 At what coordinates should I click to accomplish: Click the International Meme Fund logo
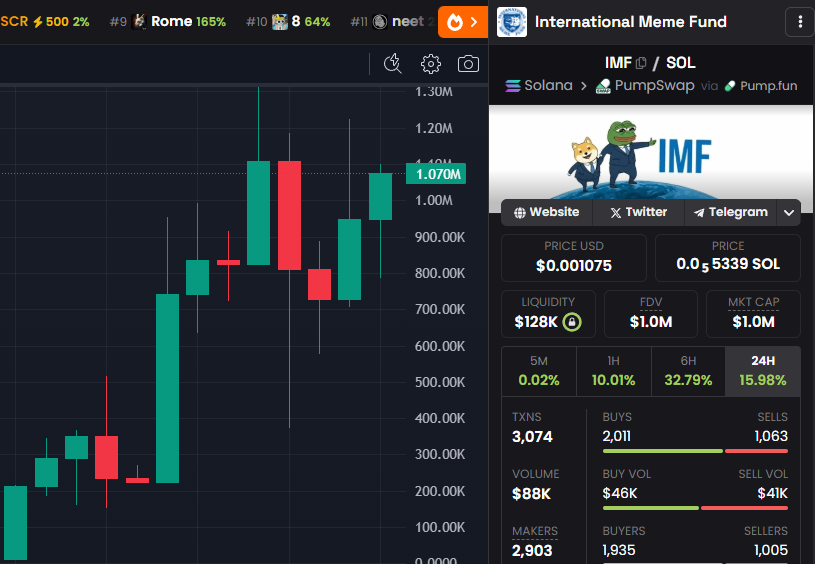511,22
